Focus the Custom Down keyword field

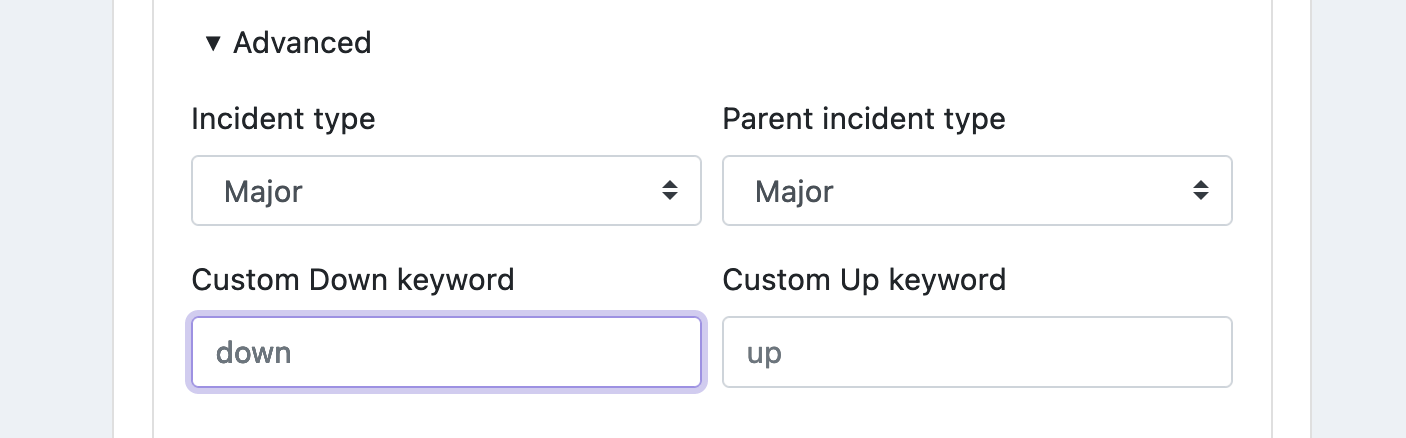(446, 352)
